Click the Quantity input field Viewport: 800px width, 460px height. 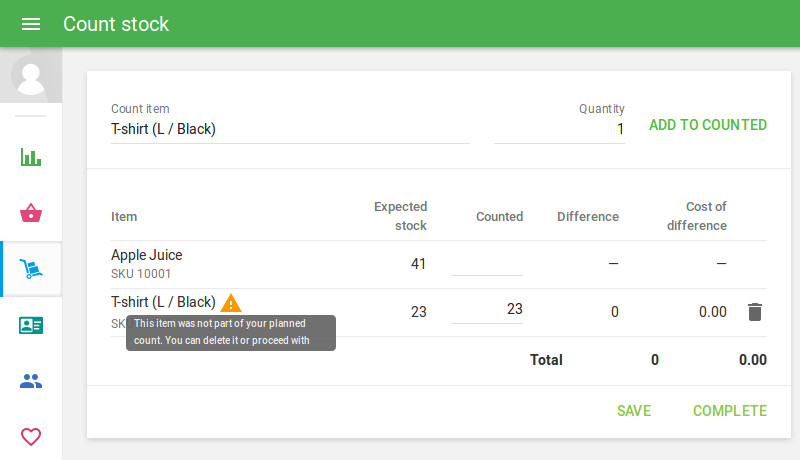(x=560, y=129)
